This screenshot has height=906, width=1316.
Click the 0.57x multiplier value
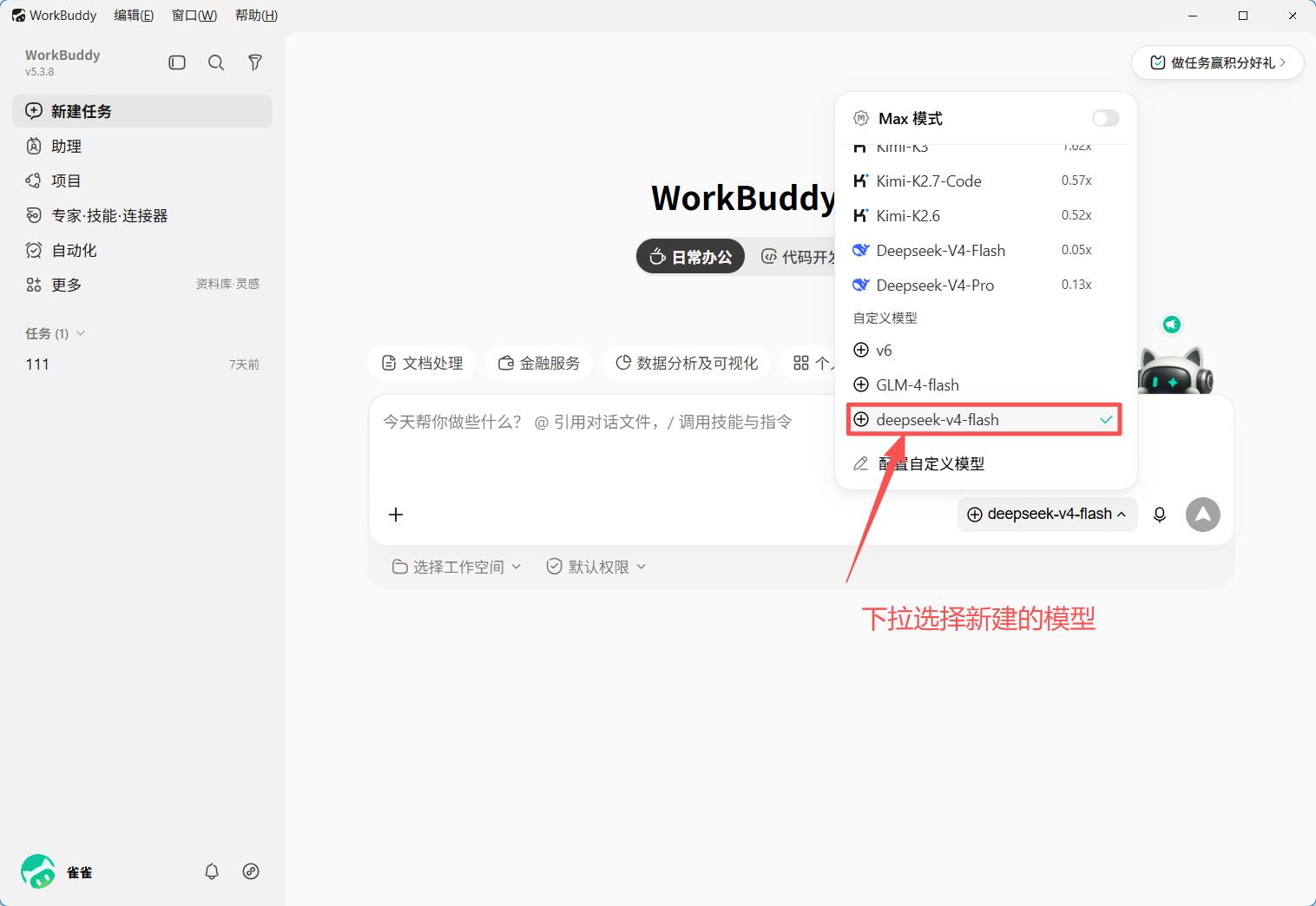1076,181
